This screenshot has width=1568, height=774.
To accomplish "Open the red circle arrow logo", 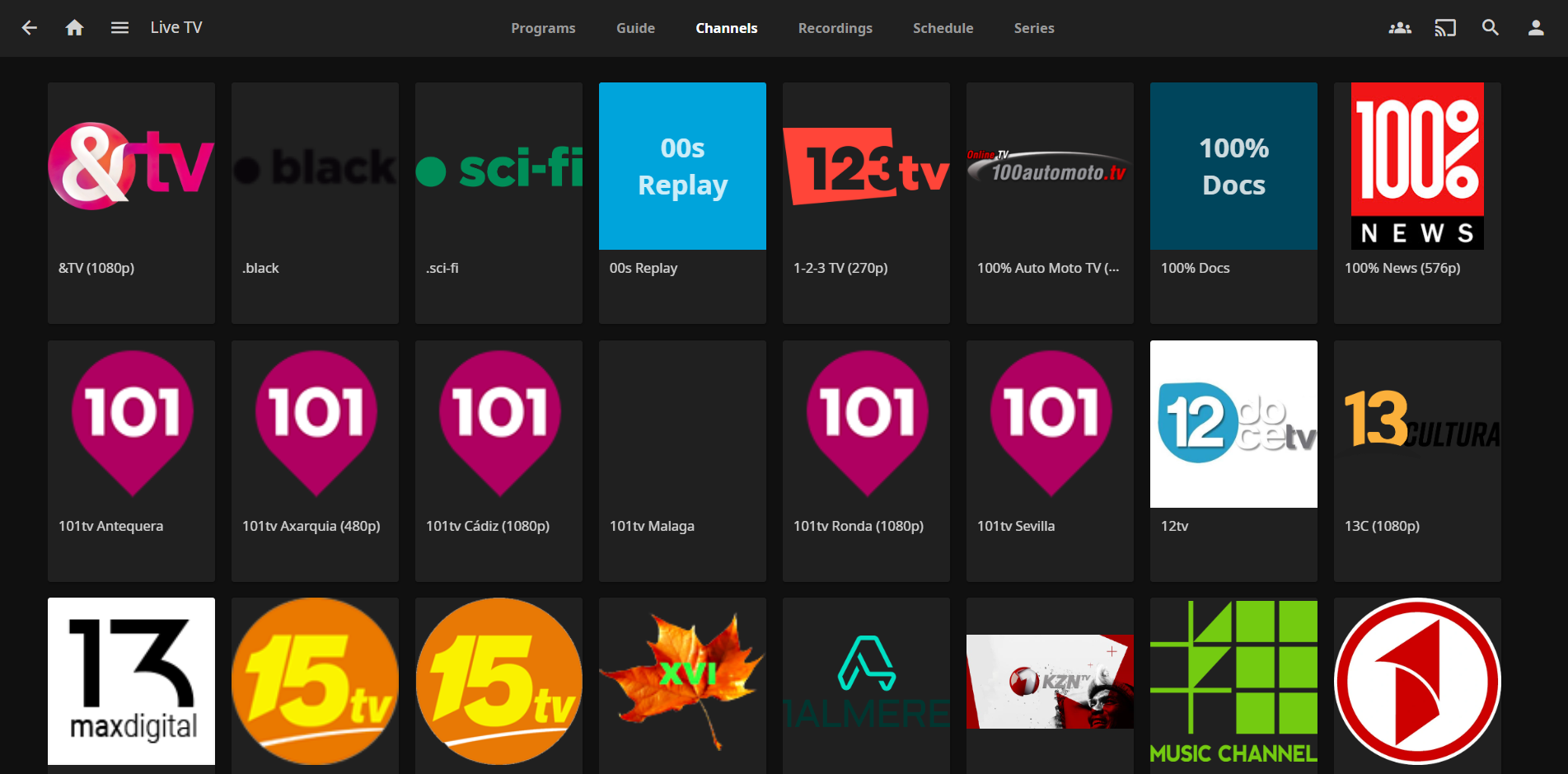I will 1417,681.
